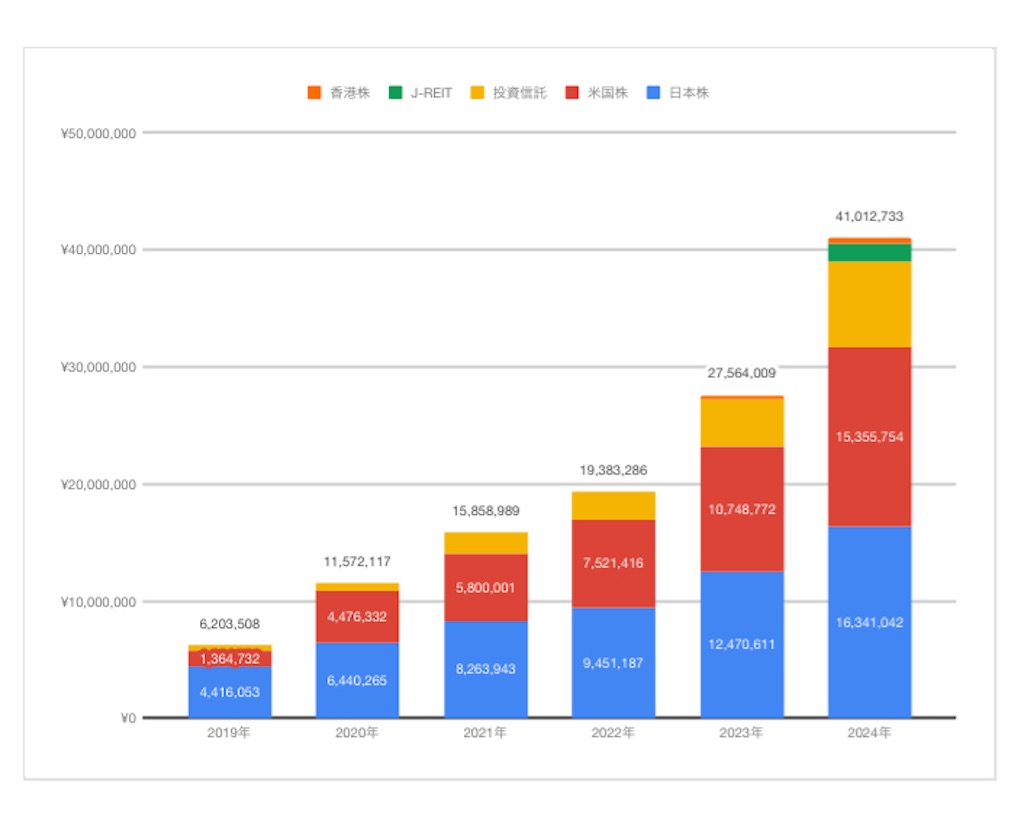Select the 米国株 legend label
This screenshot has height=820, width=1024.
pos(608,93)
